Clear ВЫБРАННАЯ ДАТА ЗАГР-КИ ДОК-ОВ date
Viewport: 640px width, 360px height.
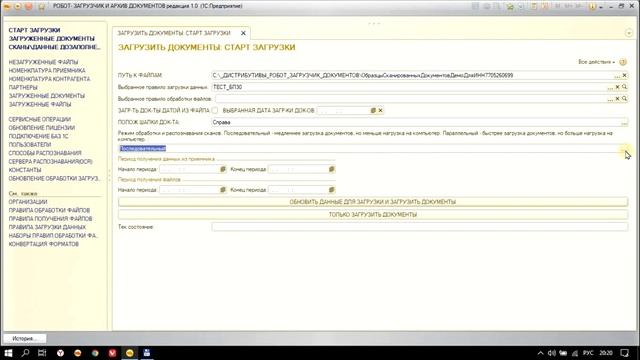pos(380,111)
